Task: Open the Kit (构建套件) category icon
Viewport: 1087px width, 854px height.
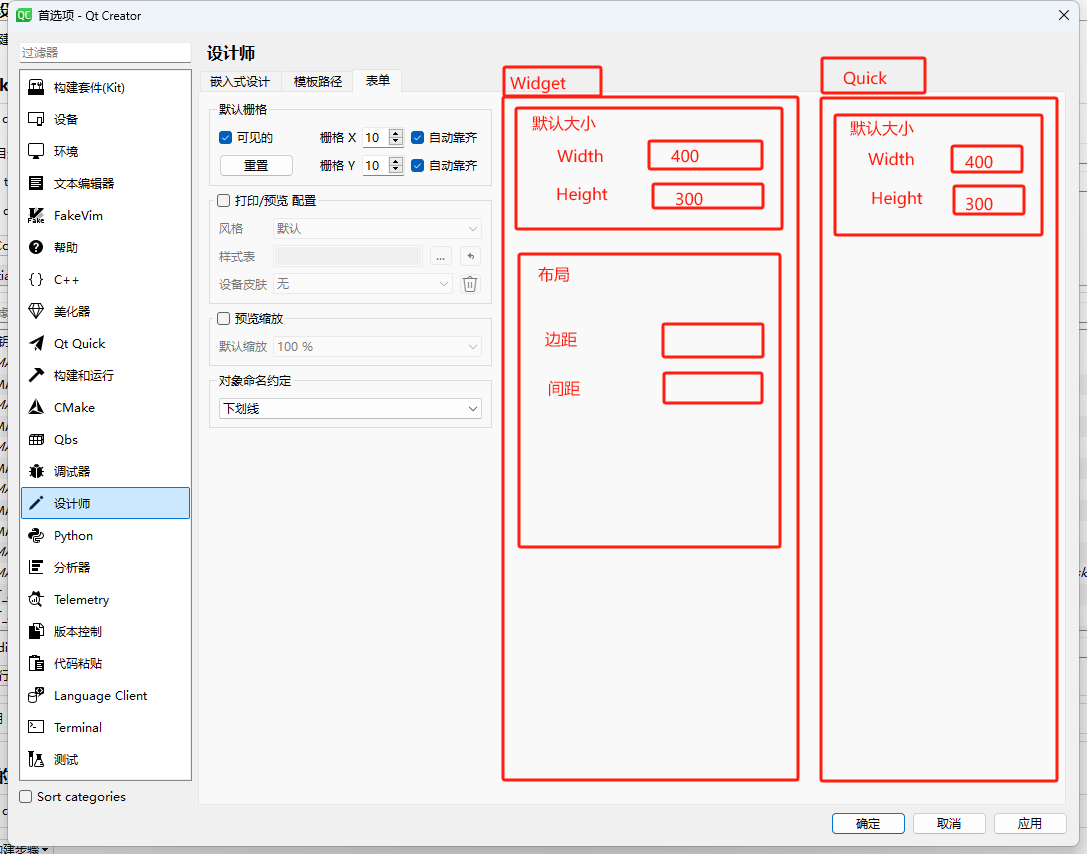Action: (36, 87)
